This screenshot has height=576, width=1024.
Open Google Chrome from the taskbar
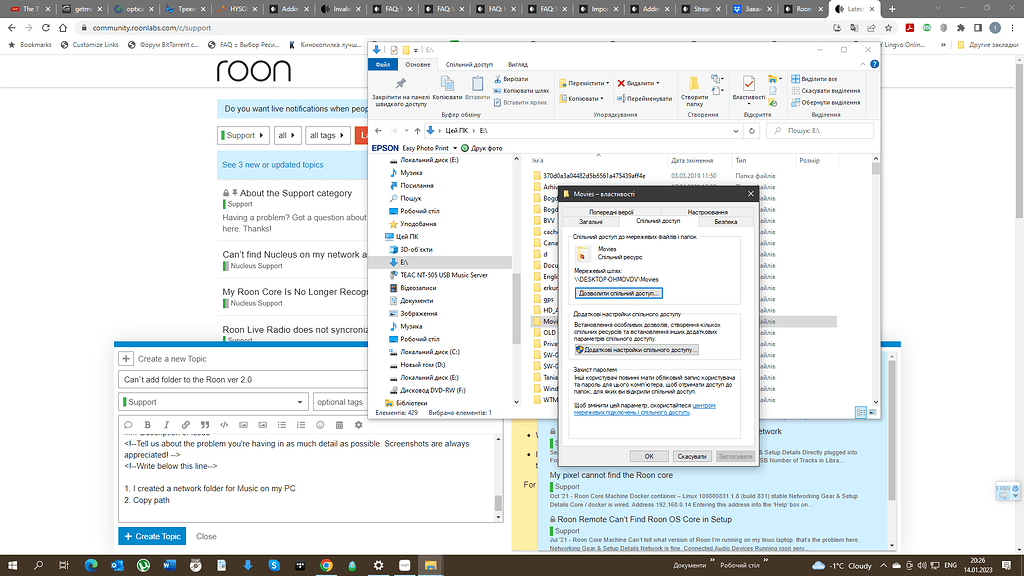326,566
